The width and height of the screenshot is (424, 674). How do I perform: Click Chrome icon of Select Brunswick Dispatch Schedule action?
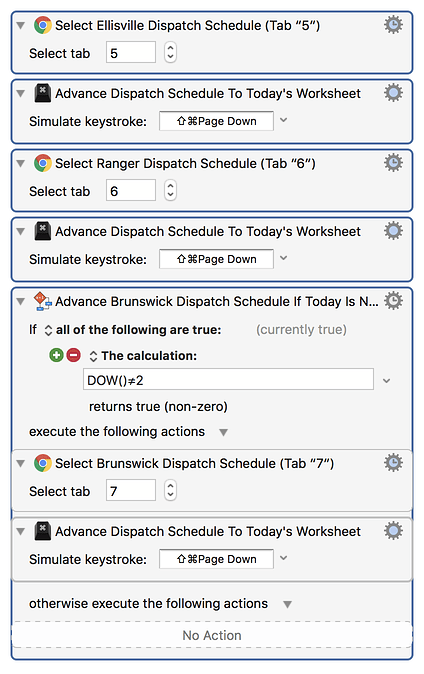[x=43, y=463]
